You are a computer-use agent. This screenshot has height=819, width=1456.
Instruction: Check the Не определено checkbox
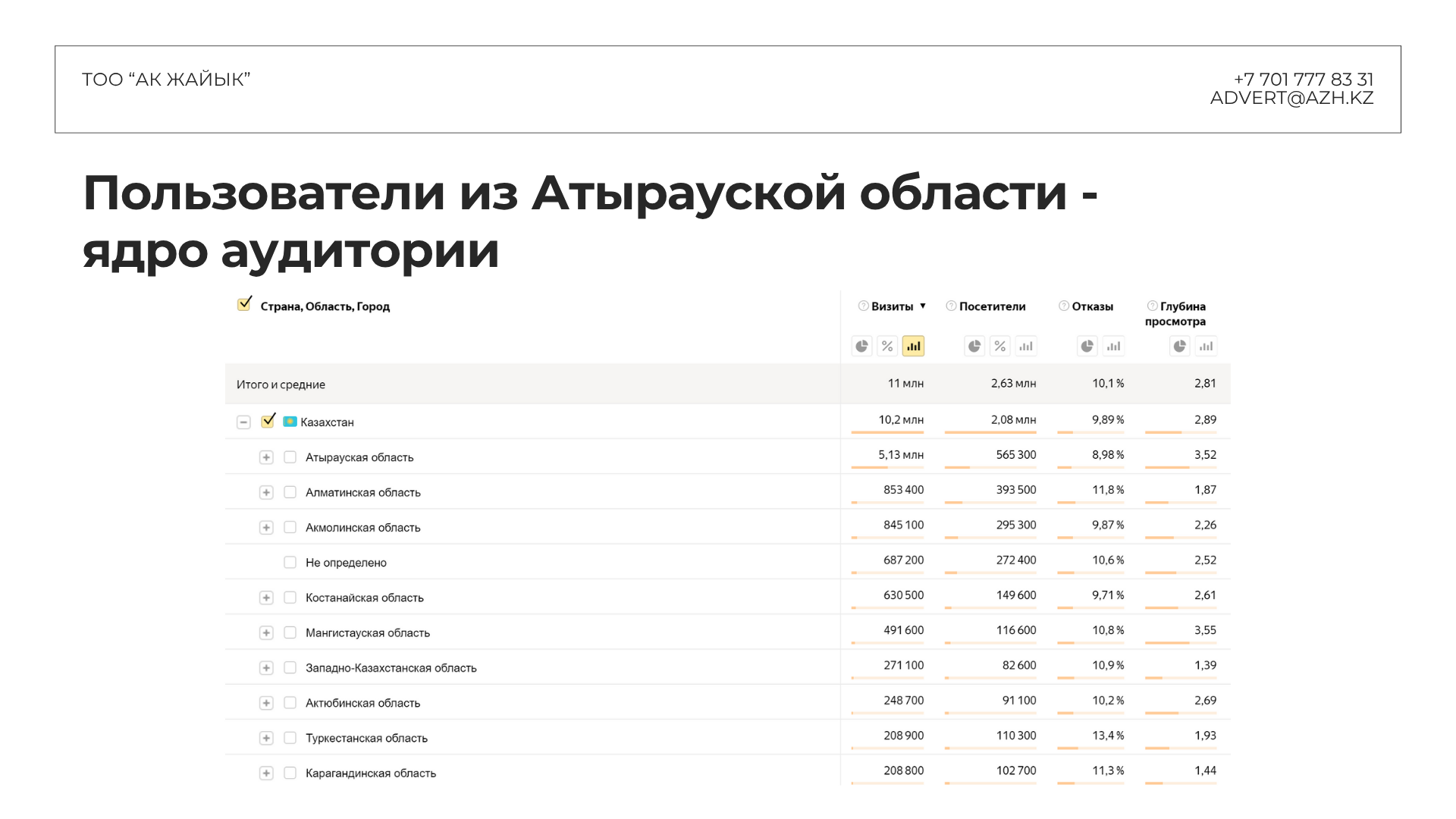click(290, 562)
